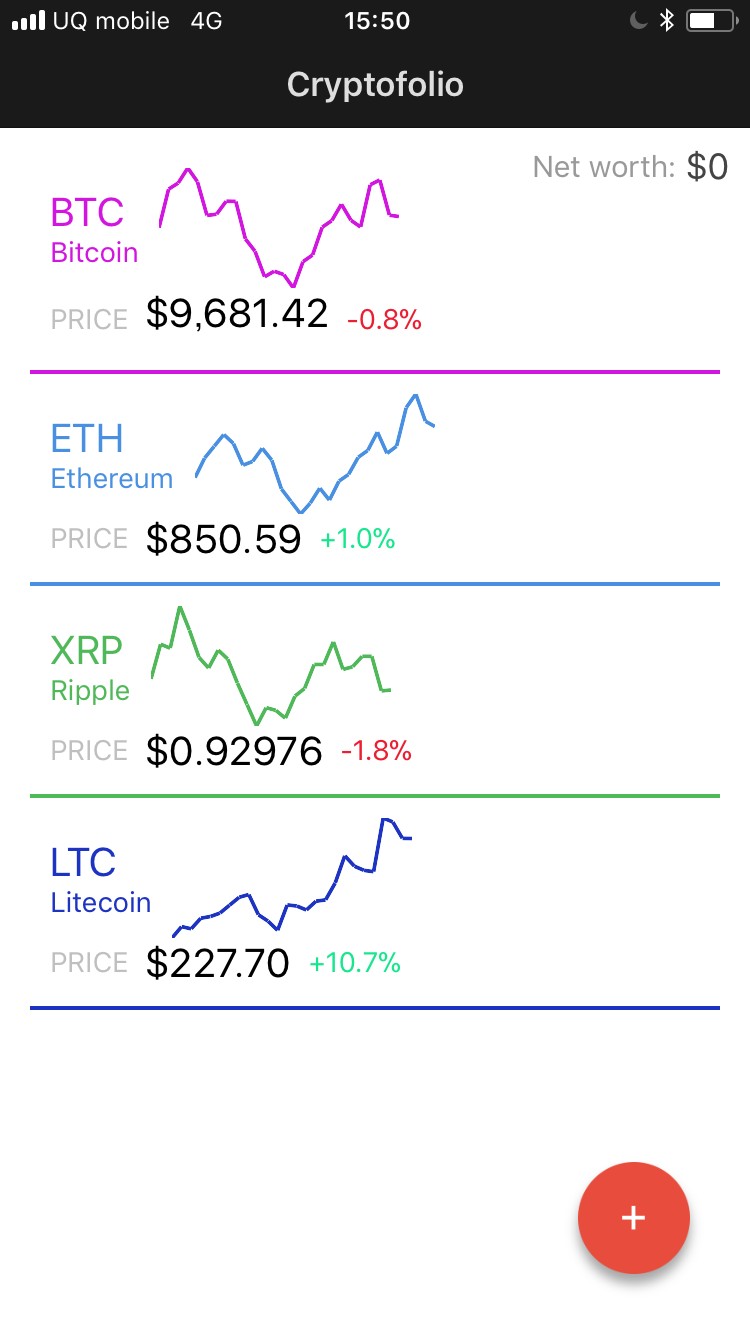Tap Bitcoin price $9,681.42

coord(237,314)
